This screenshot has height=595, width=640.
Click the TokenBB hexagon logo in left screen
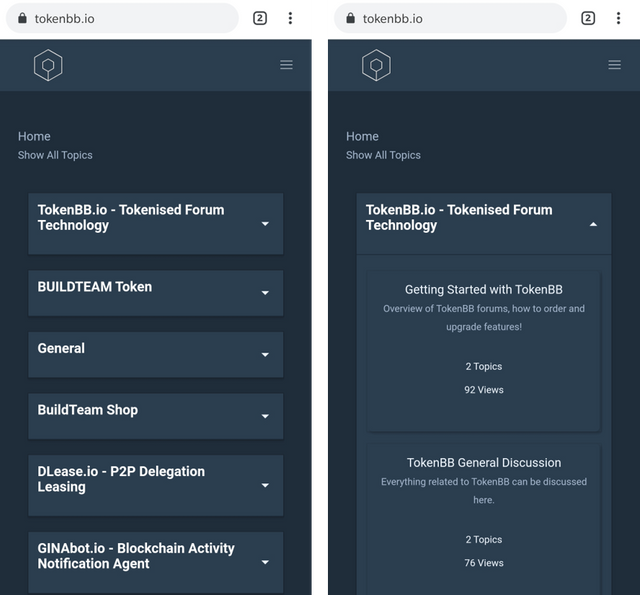point(48,65)
